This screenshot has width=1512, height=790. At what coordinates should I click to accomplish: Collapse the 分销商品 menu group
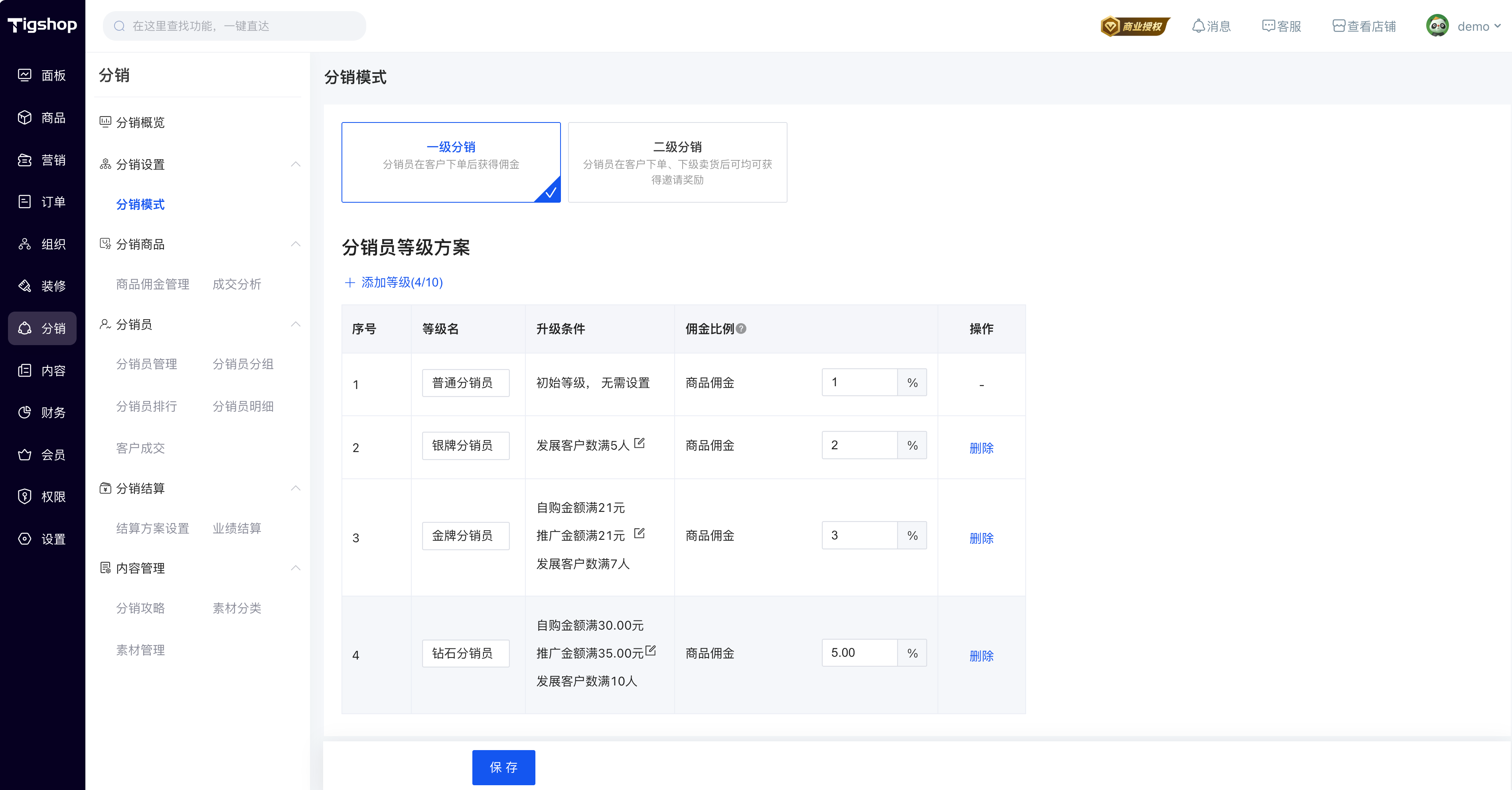296,244
